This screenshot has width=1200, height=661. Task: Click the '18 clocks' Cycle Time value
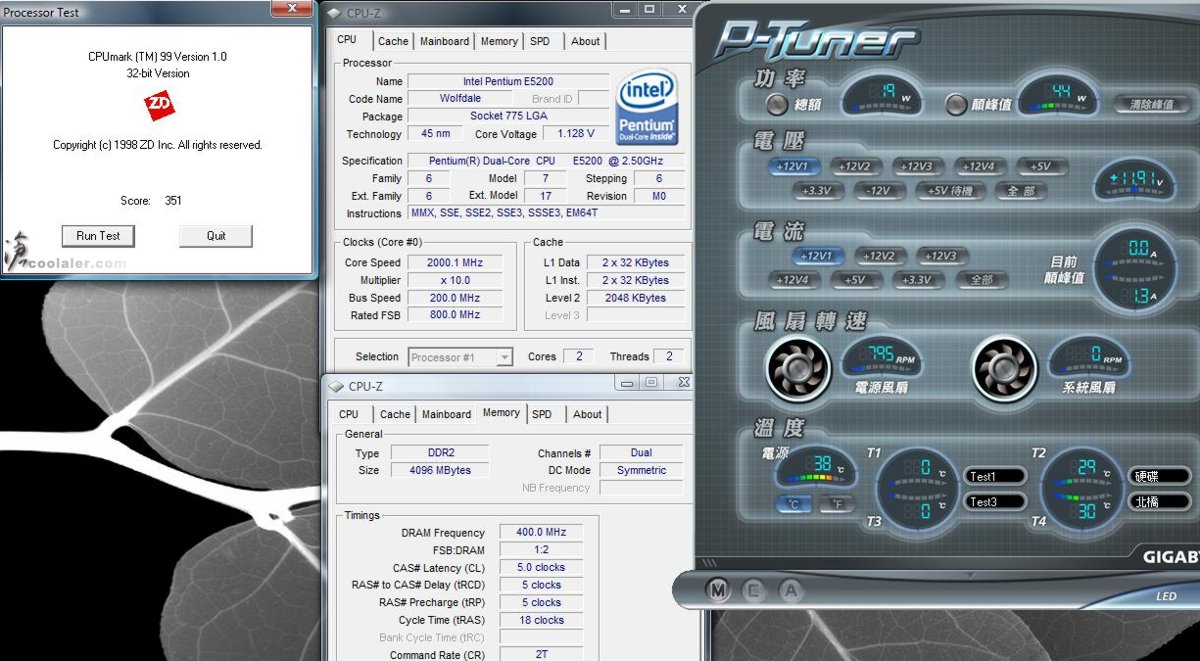pos(543,620)
